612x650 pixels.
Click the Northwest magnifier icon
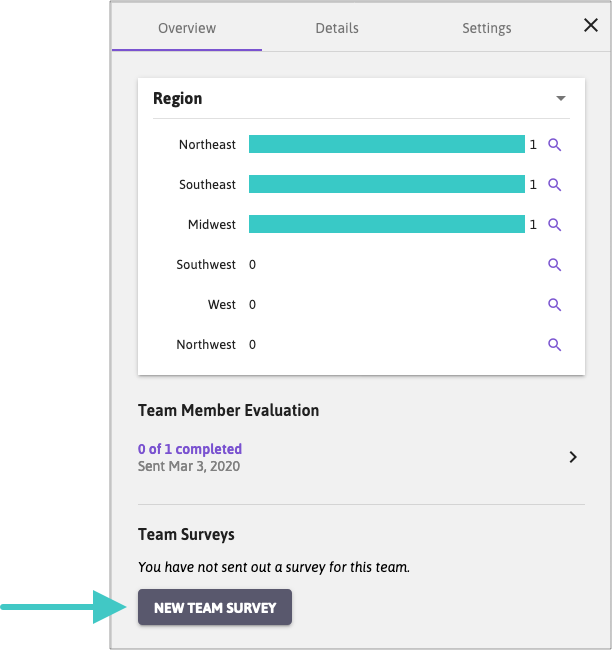coord(555,345)
